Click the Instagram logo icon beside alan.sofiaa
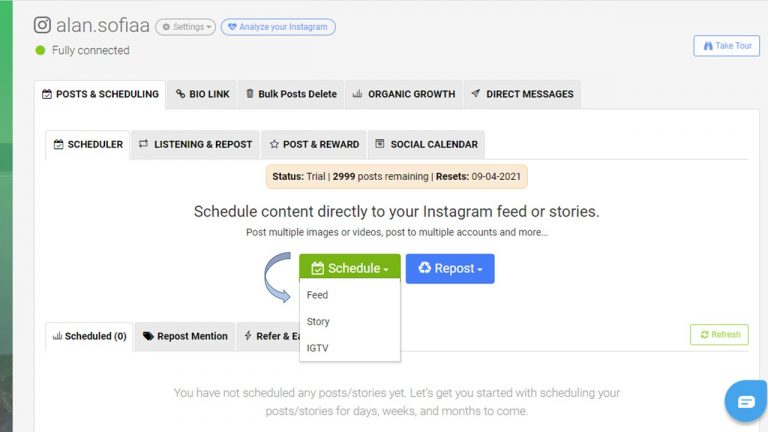 click(42, 24)
